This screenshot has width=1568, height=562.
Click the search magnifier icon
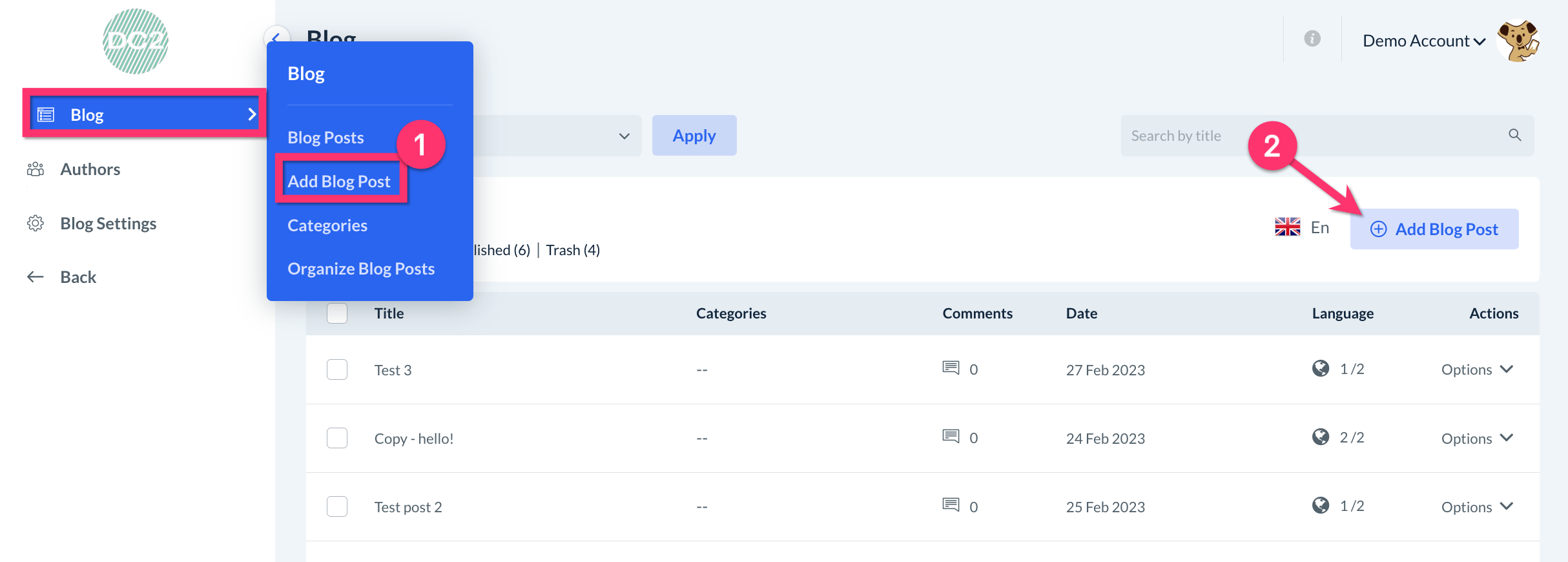tap(1514, 135)
